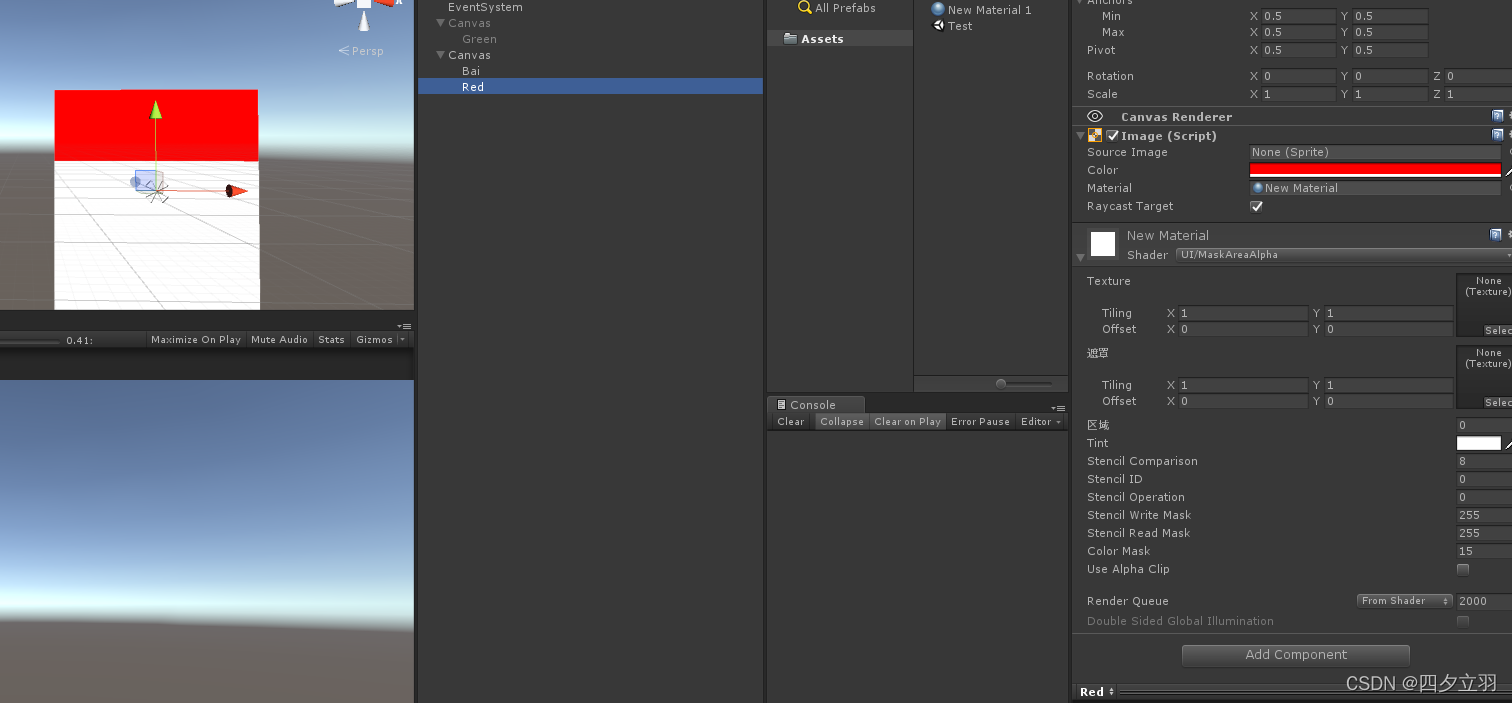
Task: Click the Add Component button
Action: 1296,655
